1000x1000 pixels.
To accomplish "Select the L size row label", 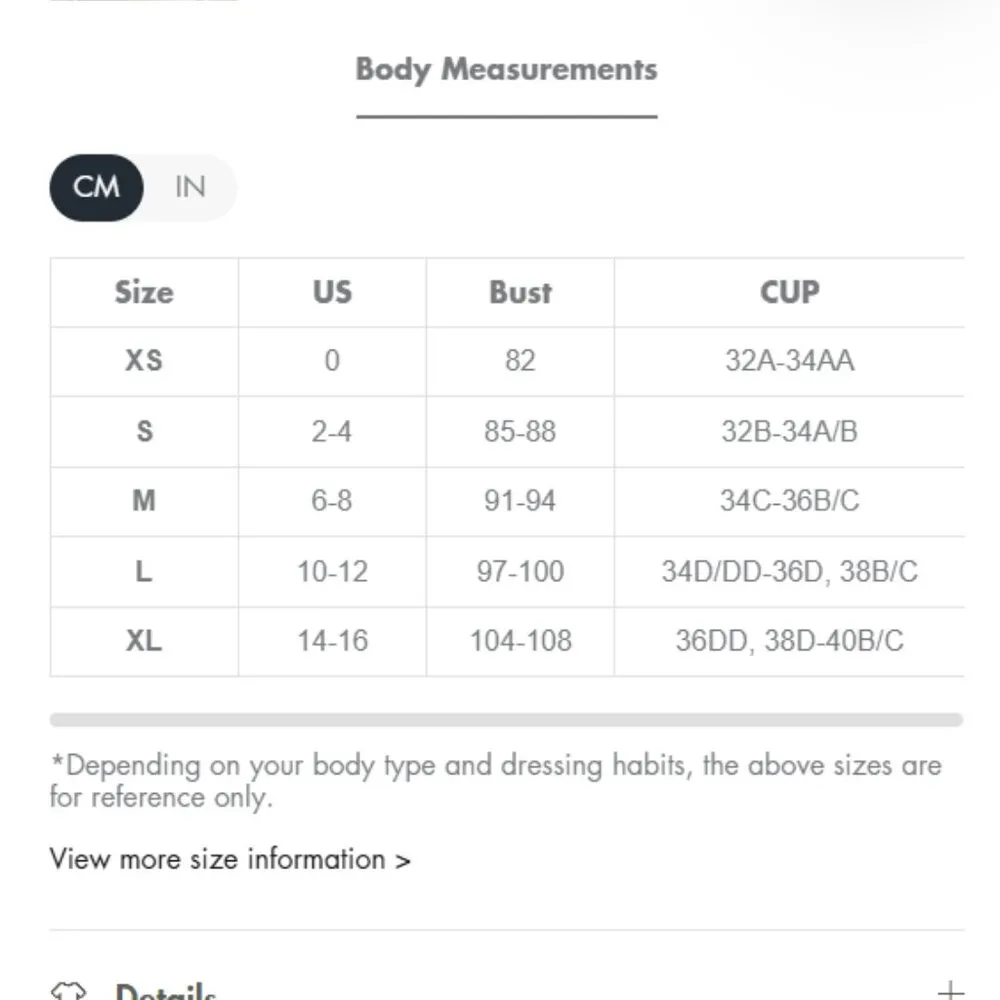I will pos(144,571).
